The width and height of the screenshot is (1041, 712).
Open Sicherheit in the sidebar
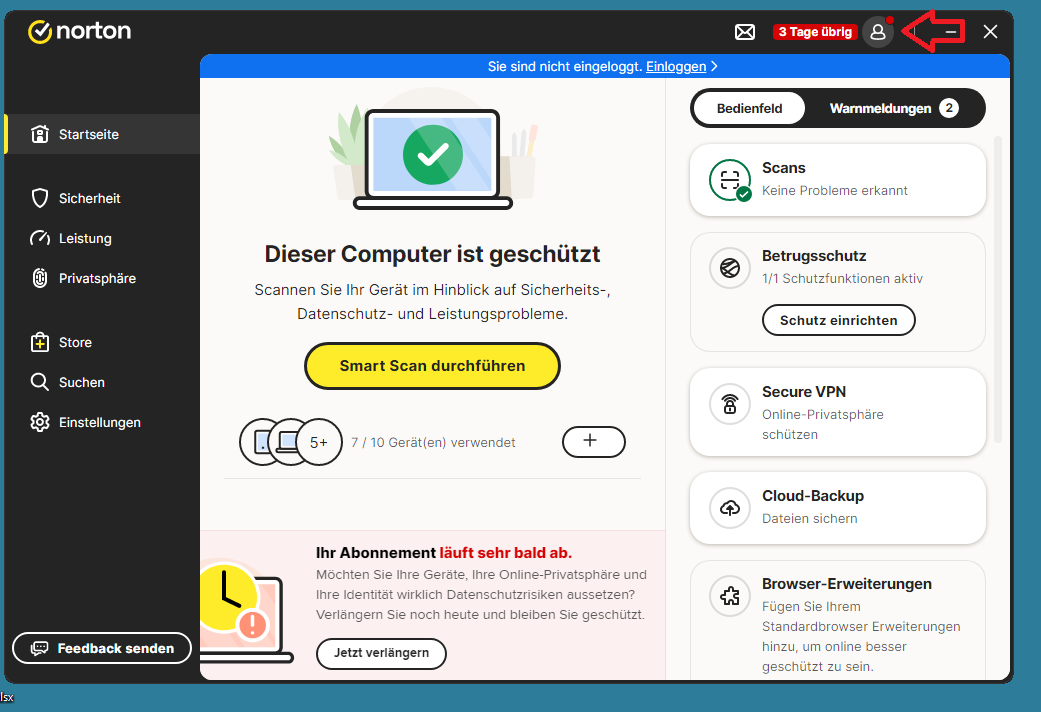[89, 199]
